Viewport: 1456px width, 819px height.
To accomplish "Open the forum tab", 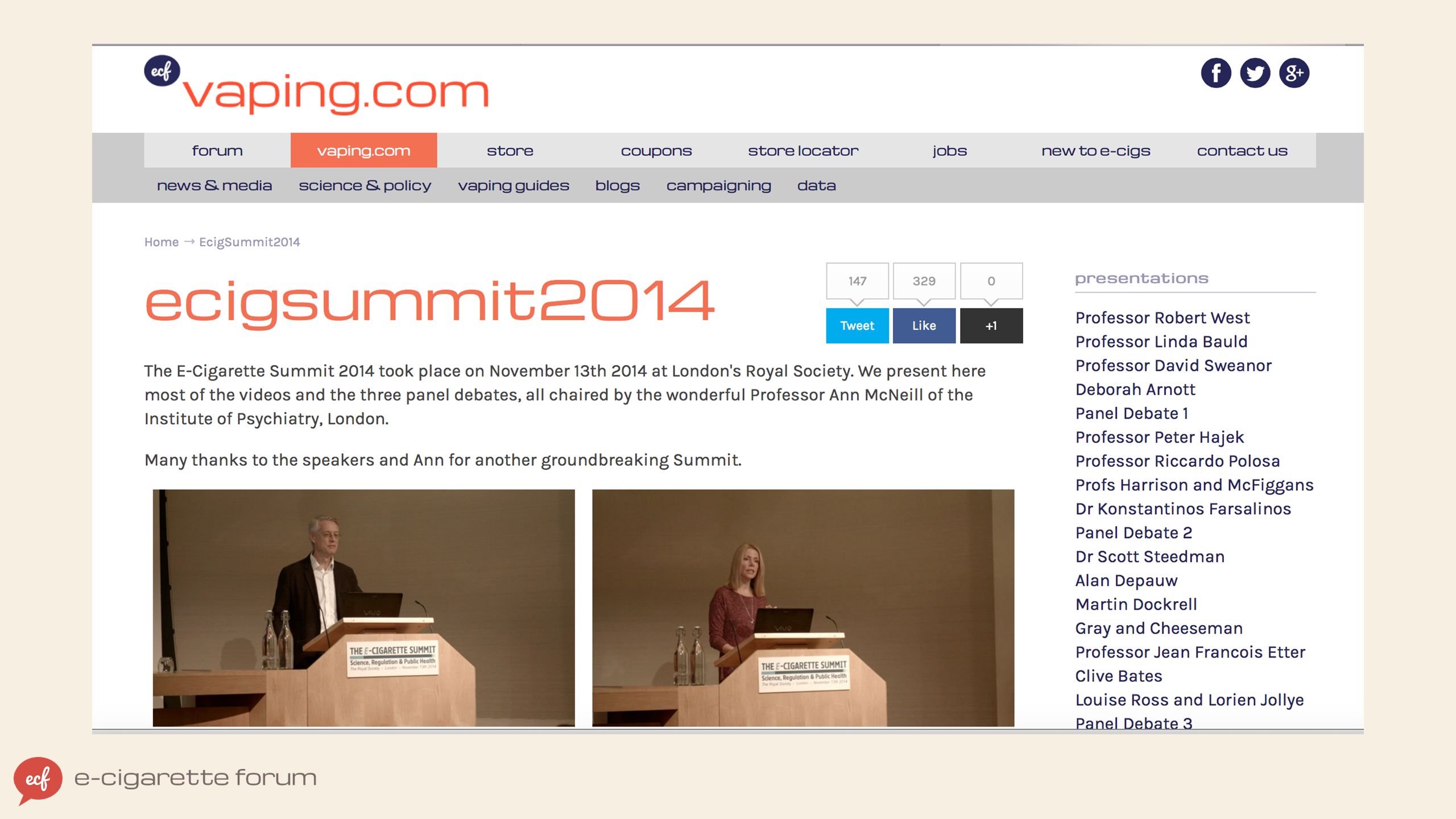I will [x=217, y=151].
